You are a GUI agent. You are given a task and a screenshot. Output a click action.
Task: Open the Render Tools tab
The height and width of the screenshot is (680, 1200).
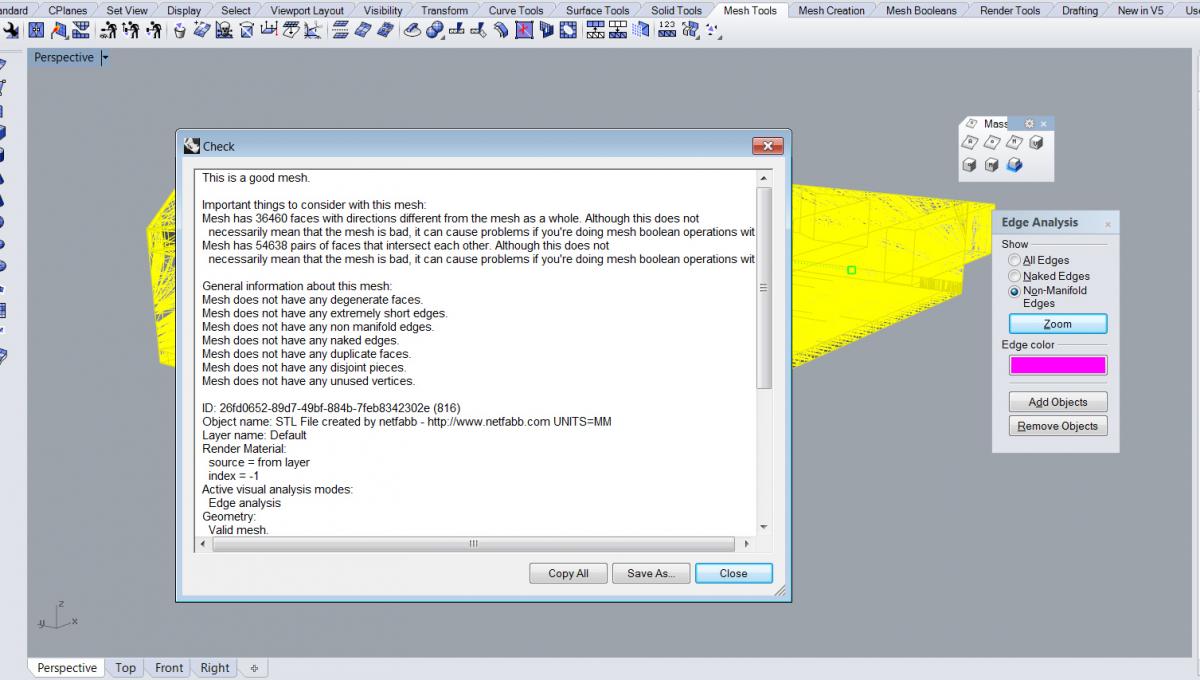tap(1010, 10)
